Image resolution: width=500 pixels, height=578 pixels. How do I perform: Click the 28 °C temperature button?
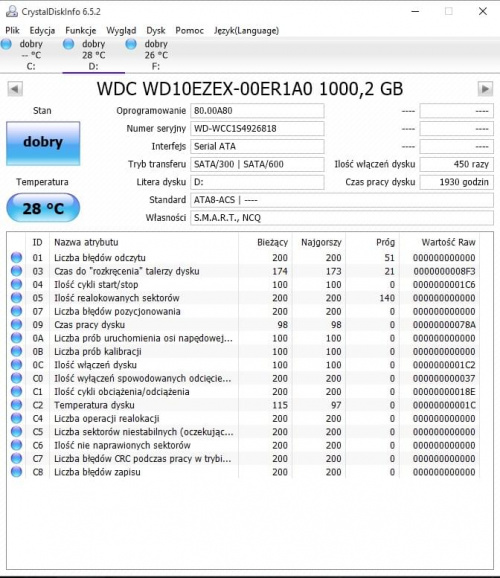point(43,208)
